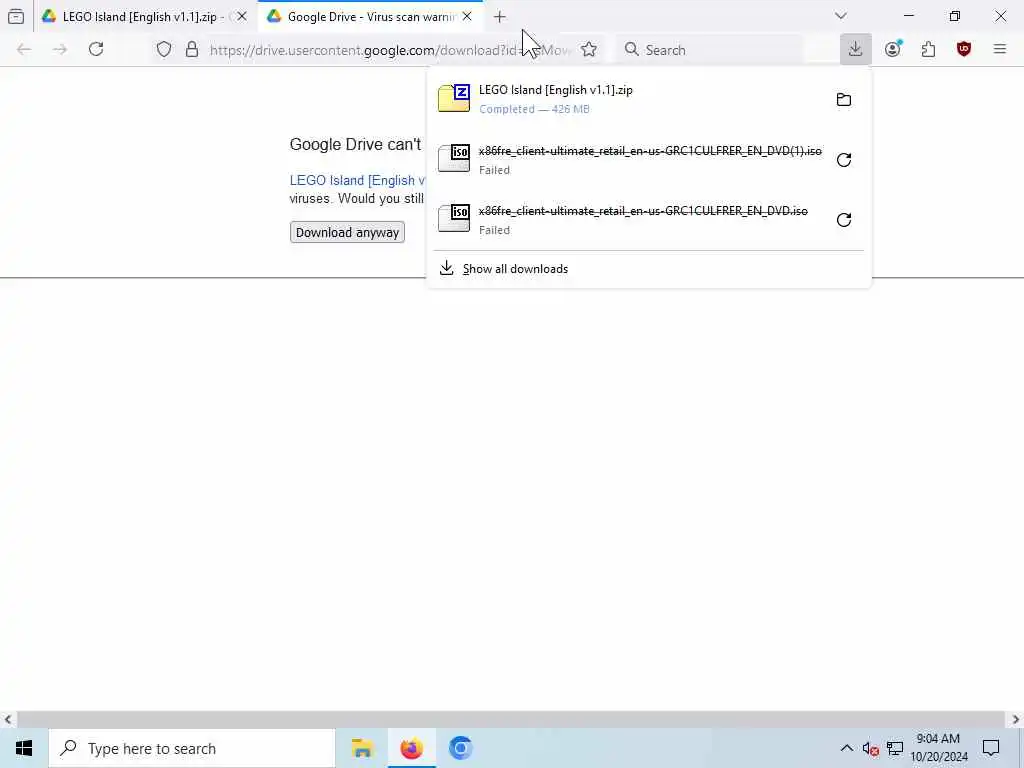
Task: Open the Firefox hamburger menu
Action: 999,49
